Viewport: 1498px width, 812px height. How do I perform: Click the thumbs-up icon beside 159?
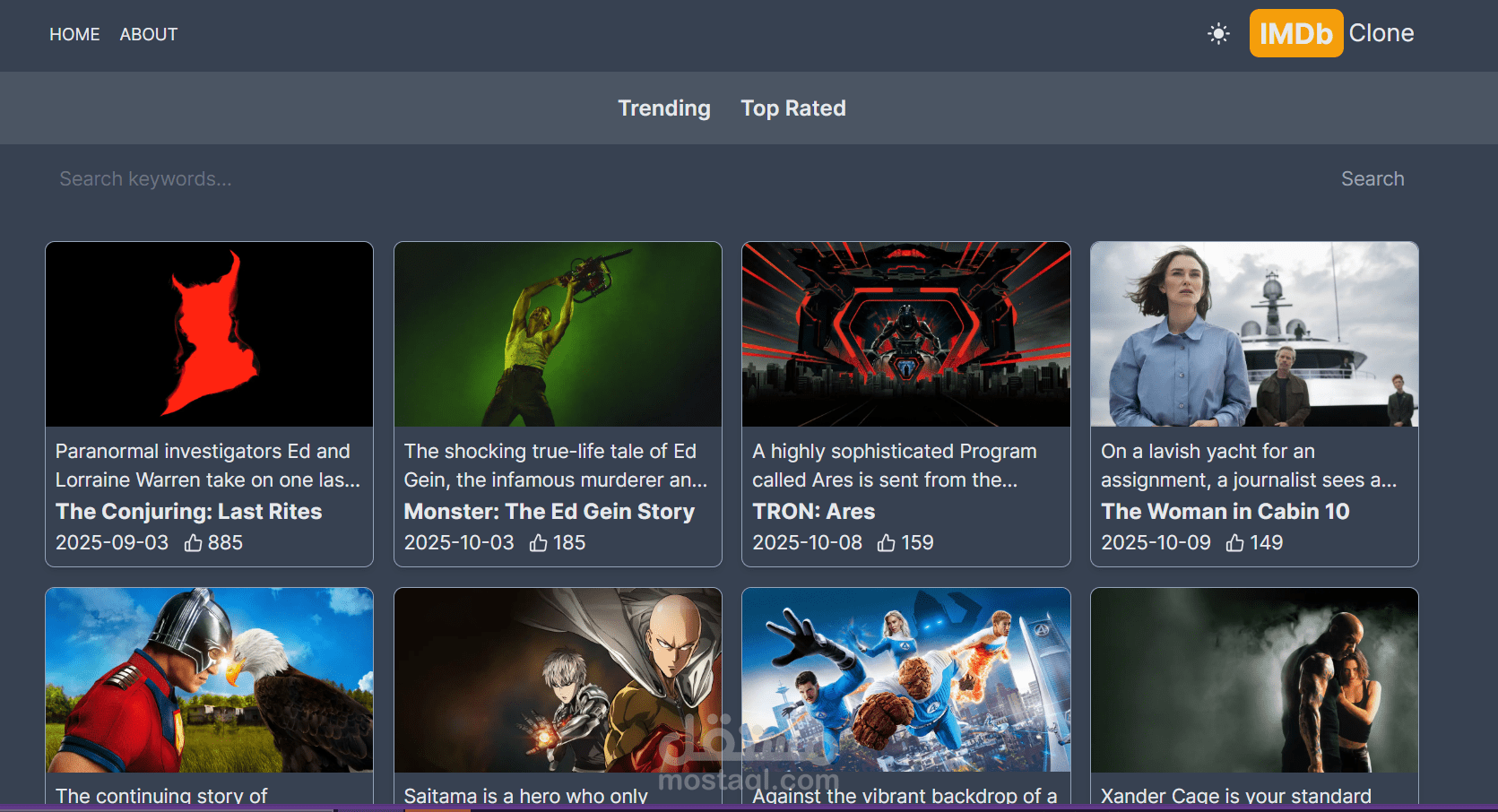[x=886, y=543]
